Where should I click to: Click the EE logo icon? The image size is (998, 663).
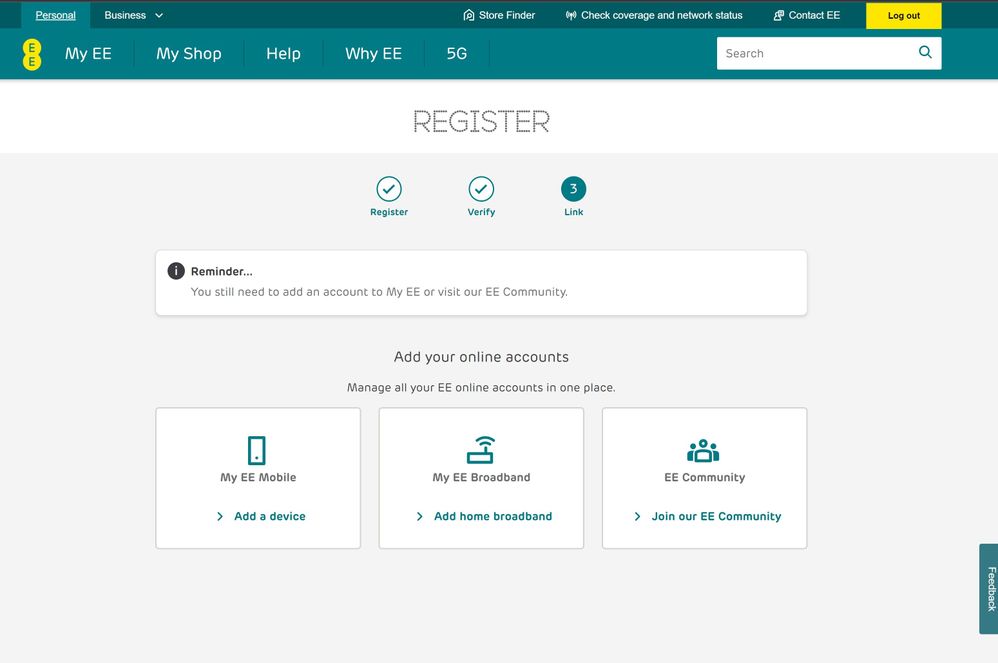click(x=32, y=54)
